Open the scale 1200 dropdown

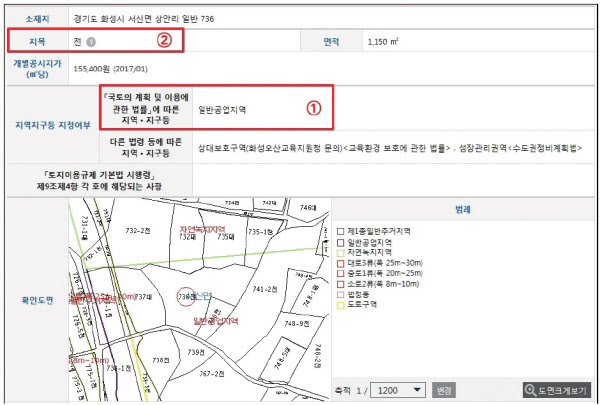(398, 390)
